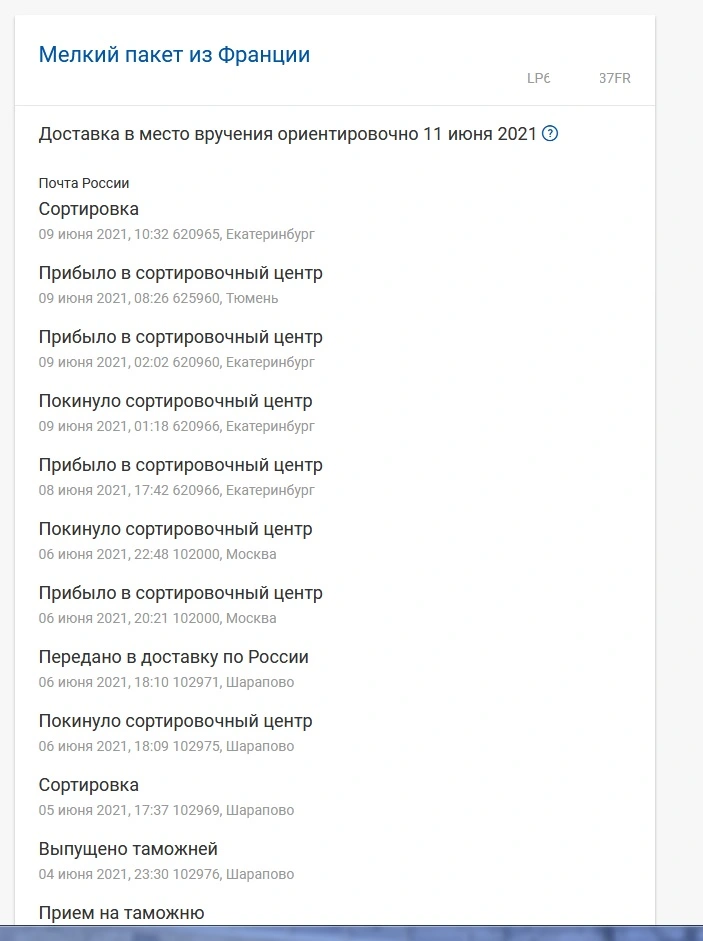Click the 'Прибыло в сортировочный центр' Тюмень entry

(x=181, y=273)
